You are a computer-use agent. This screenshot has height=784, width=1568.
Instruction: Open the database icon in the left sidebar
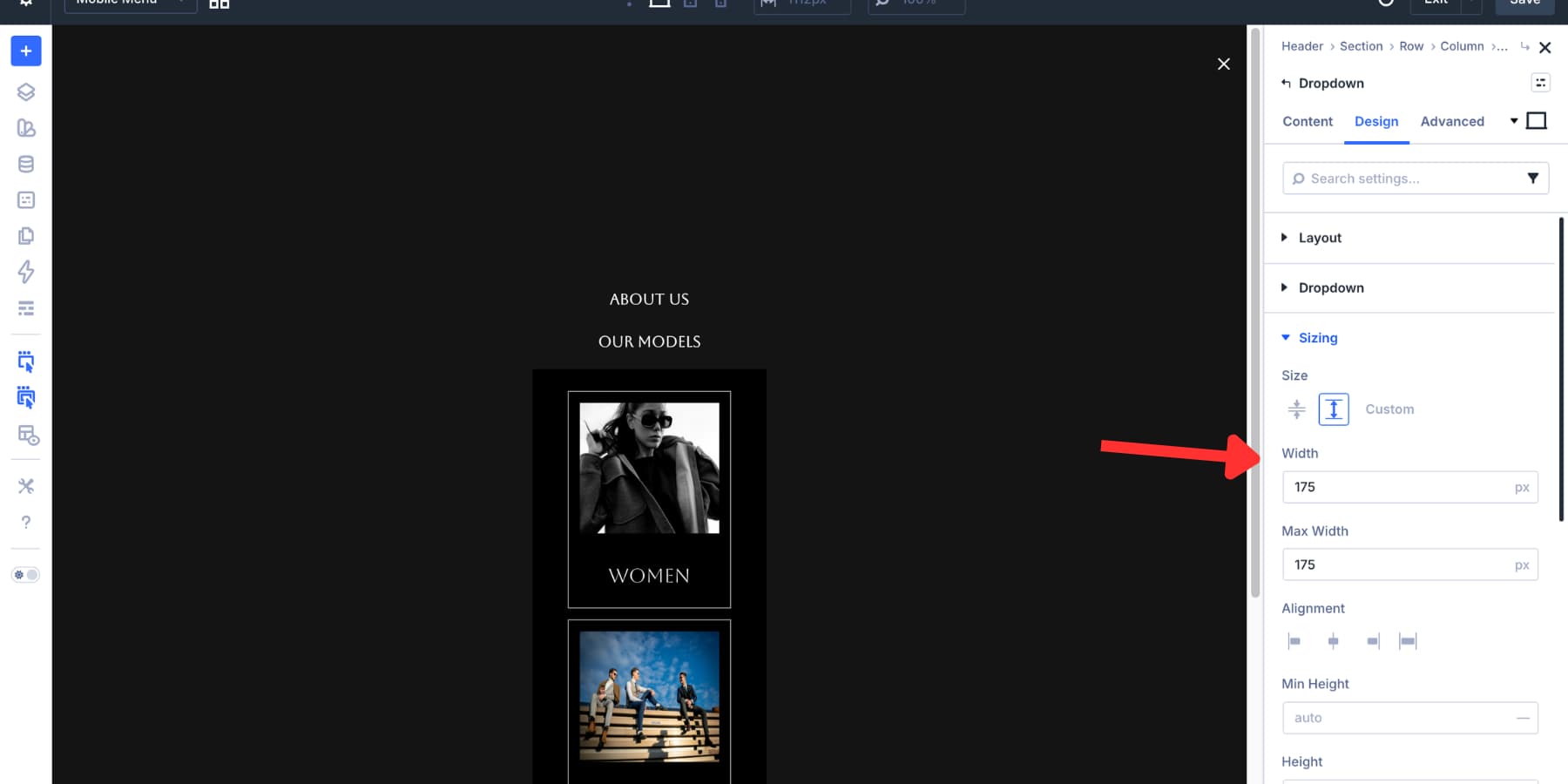click(x=26, y=164)
